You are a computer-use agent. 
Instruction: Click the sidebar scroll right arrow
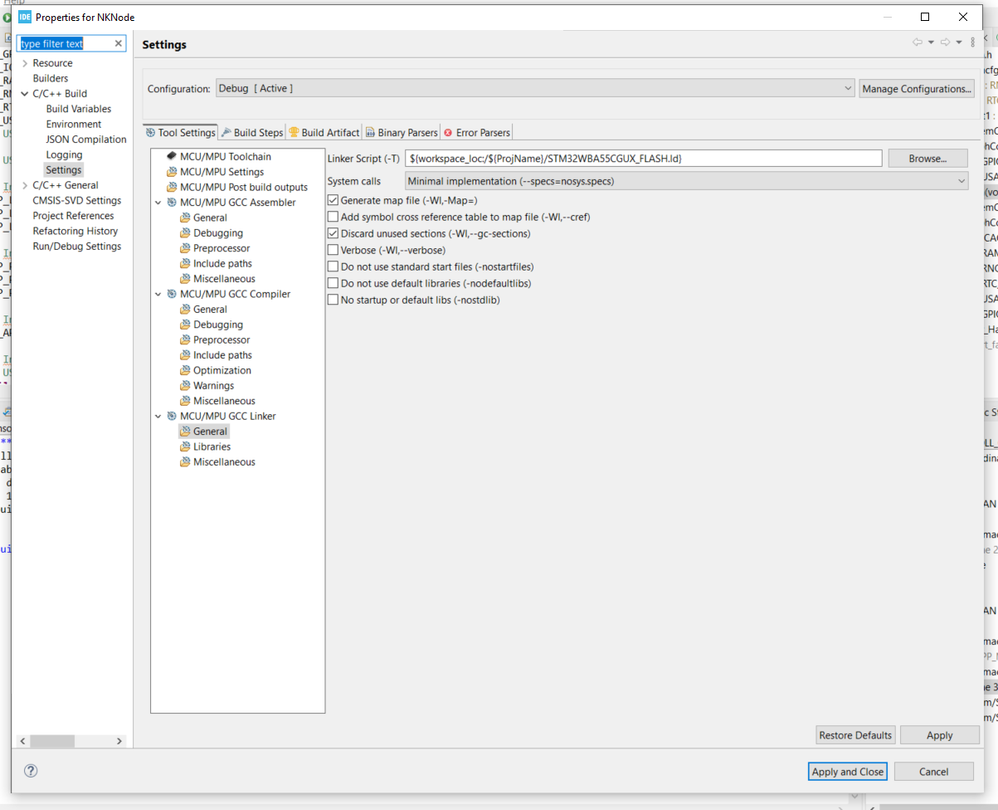pyautogui.click(x=119, y=741)
